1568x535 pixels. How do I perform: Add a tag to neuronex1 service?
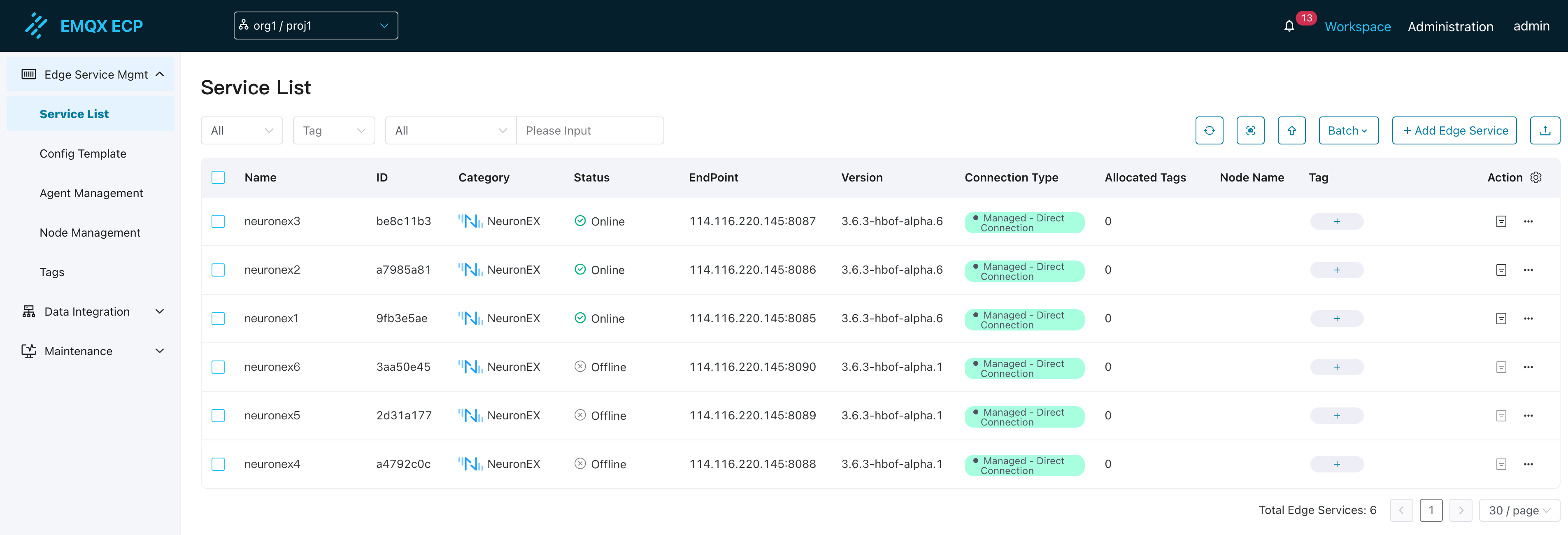click(x=1336, y=318)
